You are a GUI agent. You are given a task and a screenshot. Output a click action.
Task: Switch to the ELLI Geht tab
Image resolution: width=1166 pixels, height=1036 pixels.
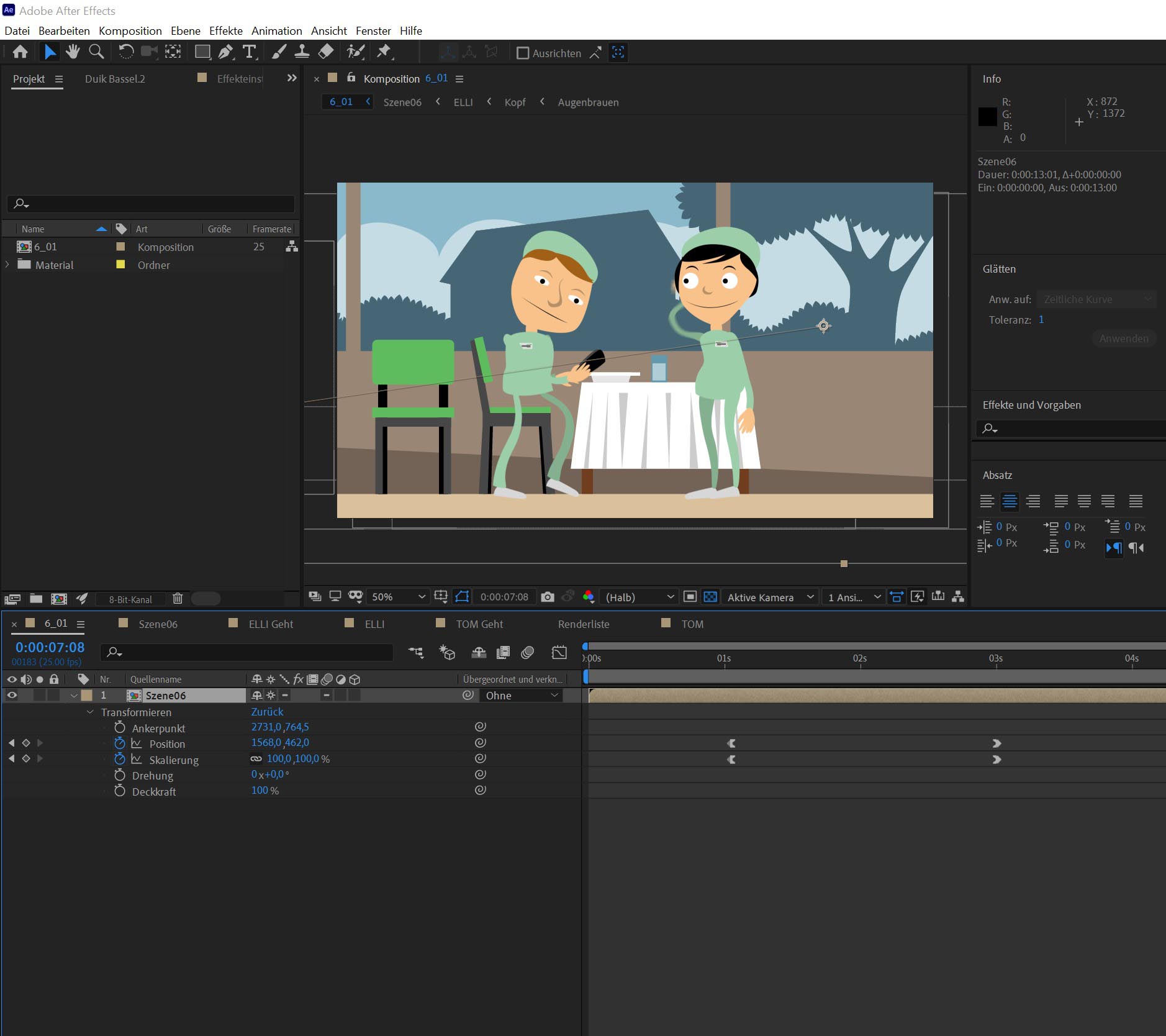tap(269, 624)
